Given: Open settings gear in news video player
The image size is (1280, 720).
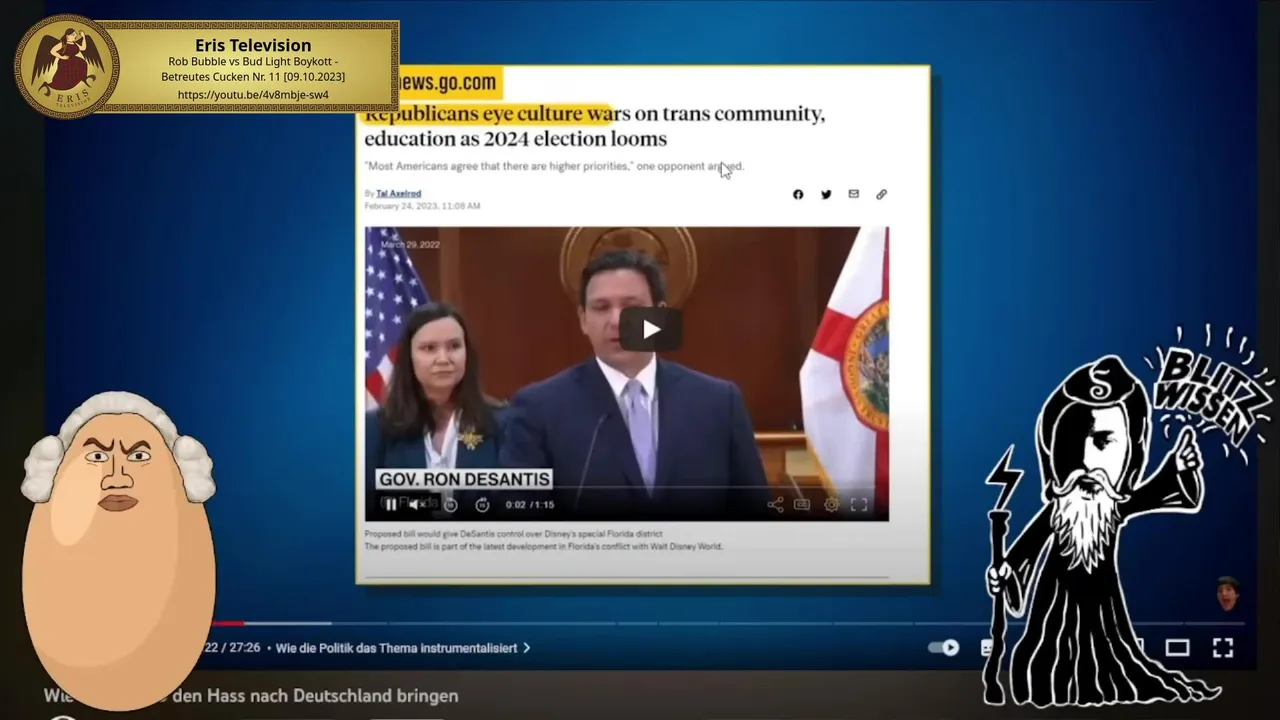Looking at the screenshot, I should pos(831,505).
